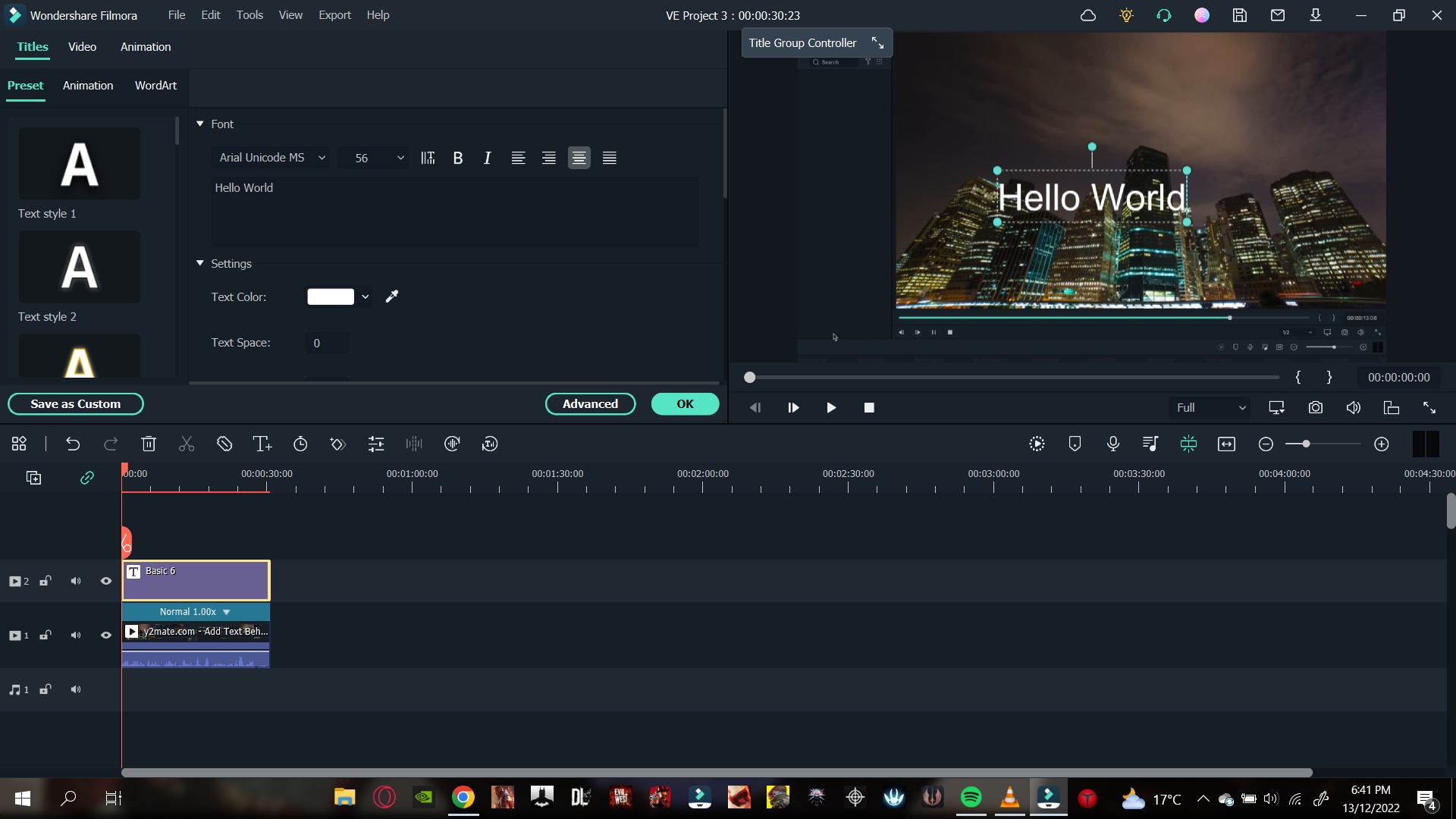This screenshot has height=819, width=1456.
Task: Switch to the WordArt tab
Action: coord(156,86)
